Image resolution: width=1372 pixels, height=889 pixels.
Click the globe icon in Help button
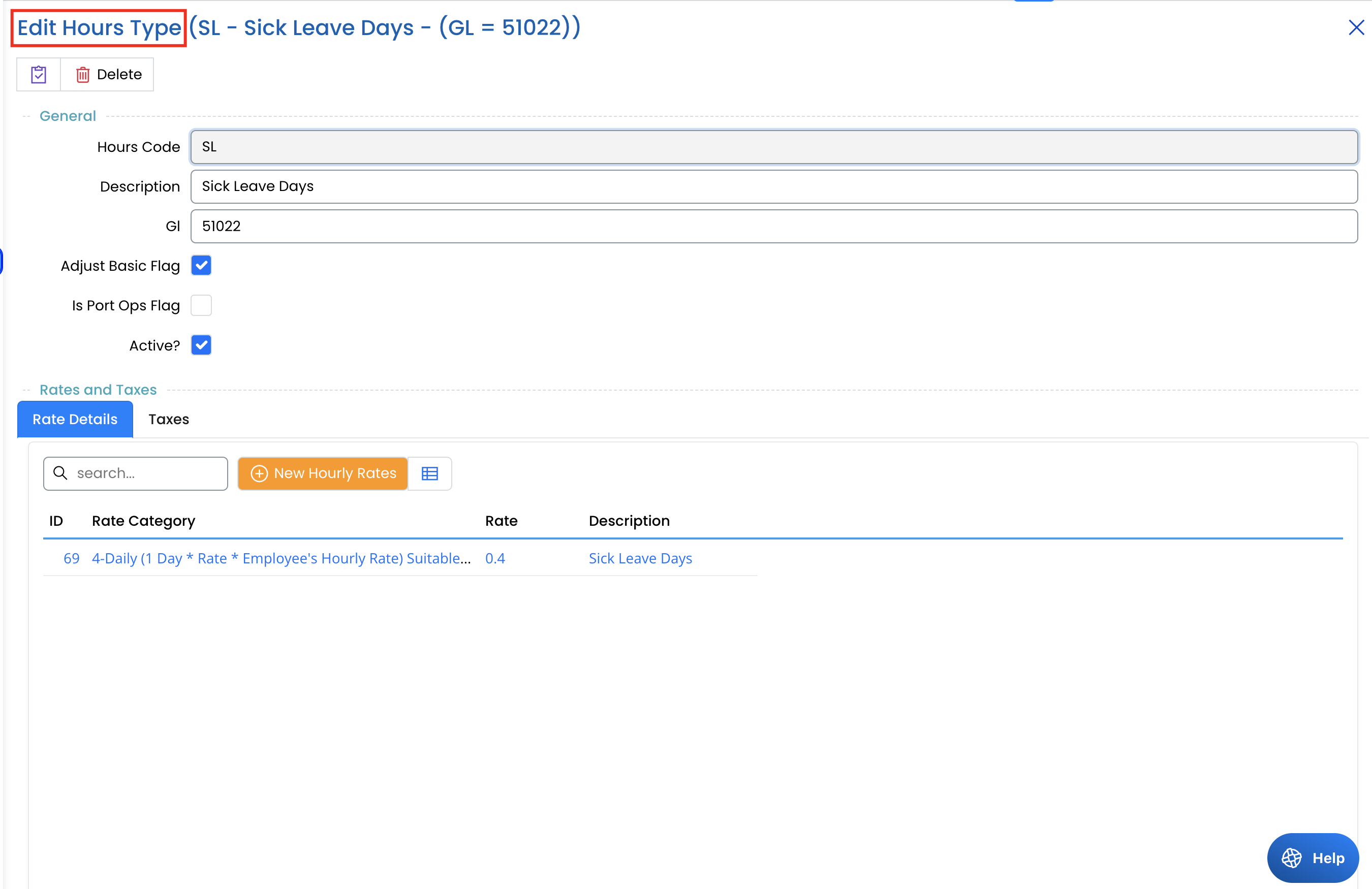pos(1291,858)
